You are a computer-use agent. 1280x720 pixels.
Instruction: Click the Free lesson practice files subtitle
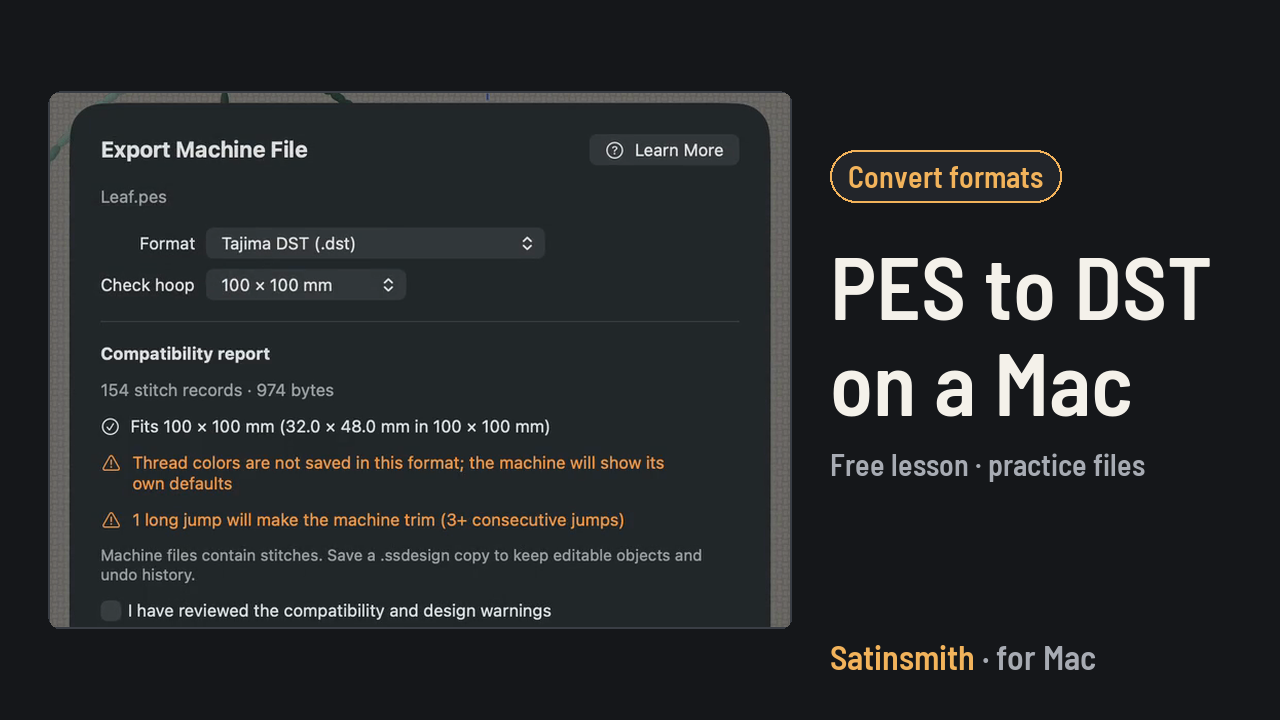pyautogui.click(x=988, y=465)
